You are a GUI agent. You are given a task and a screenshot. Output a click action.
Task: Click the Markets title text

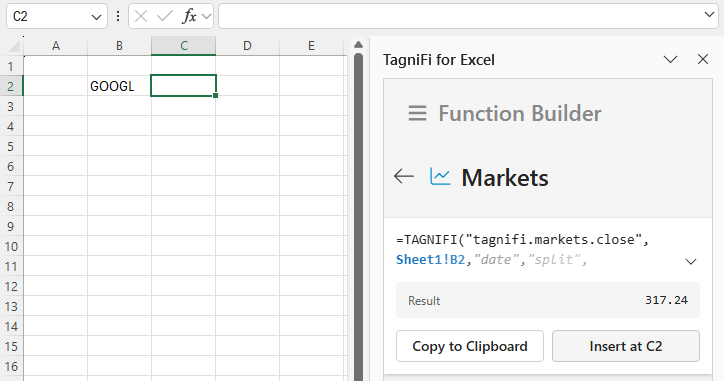[x=505, y=178]
